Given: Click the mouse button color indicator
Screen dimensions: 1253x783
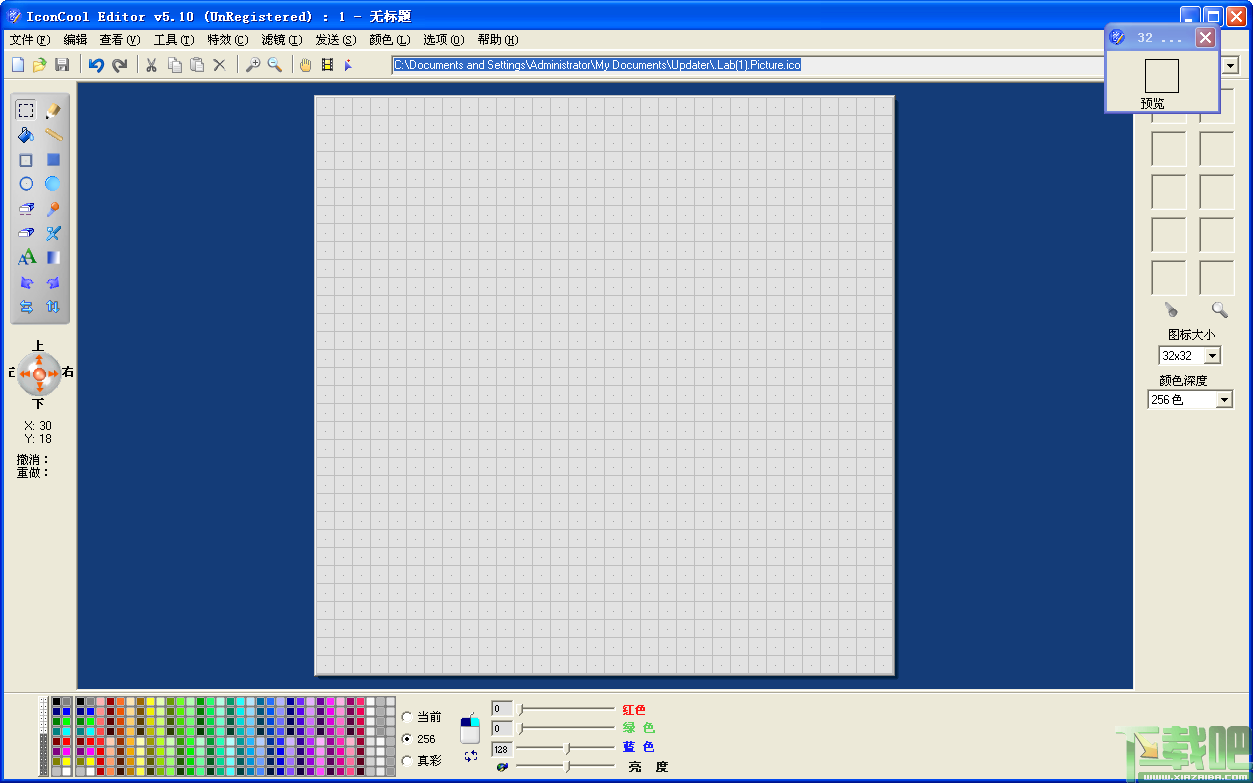Looking at the screenshot, I should click(470, 727).
